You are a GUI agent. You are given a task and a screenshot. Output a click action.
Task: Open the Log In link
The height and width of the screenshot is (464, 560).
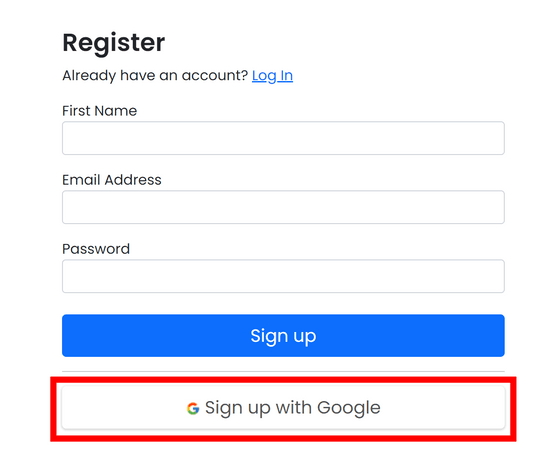[272, 75]
